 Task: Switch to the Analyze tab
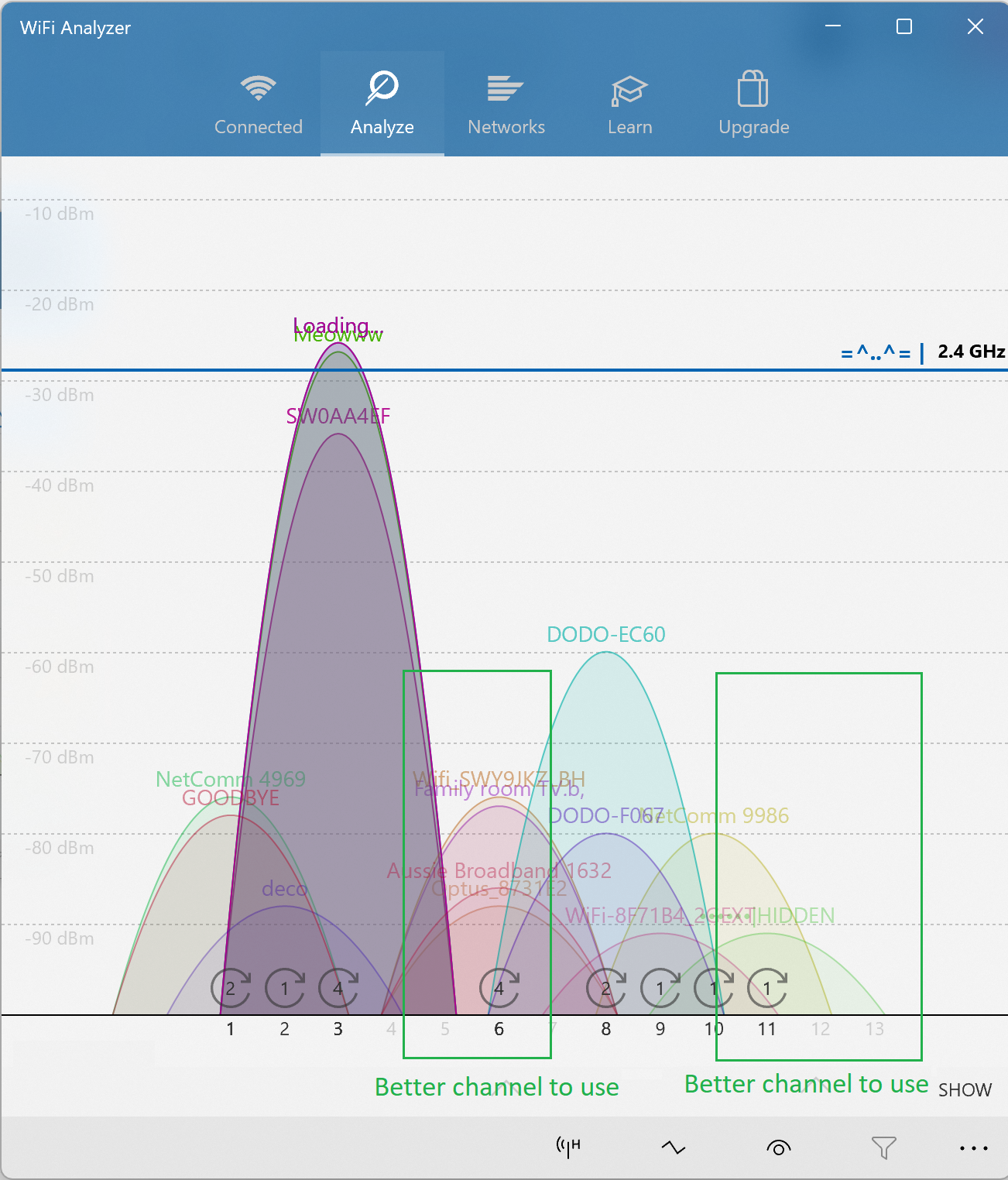pos(382,105)
